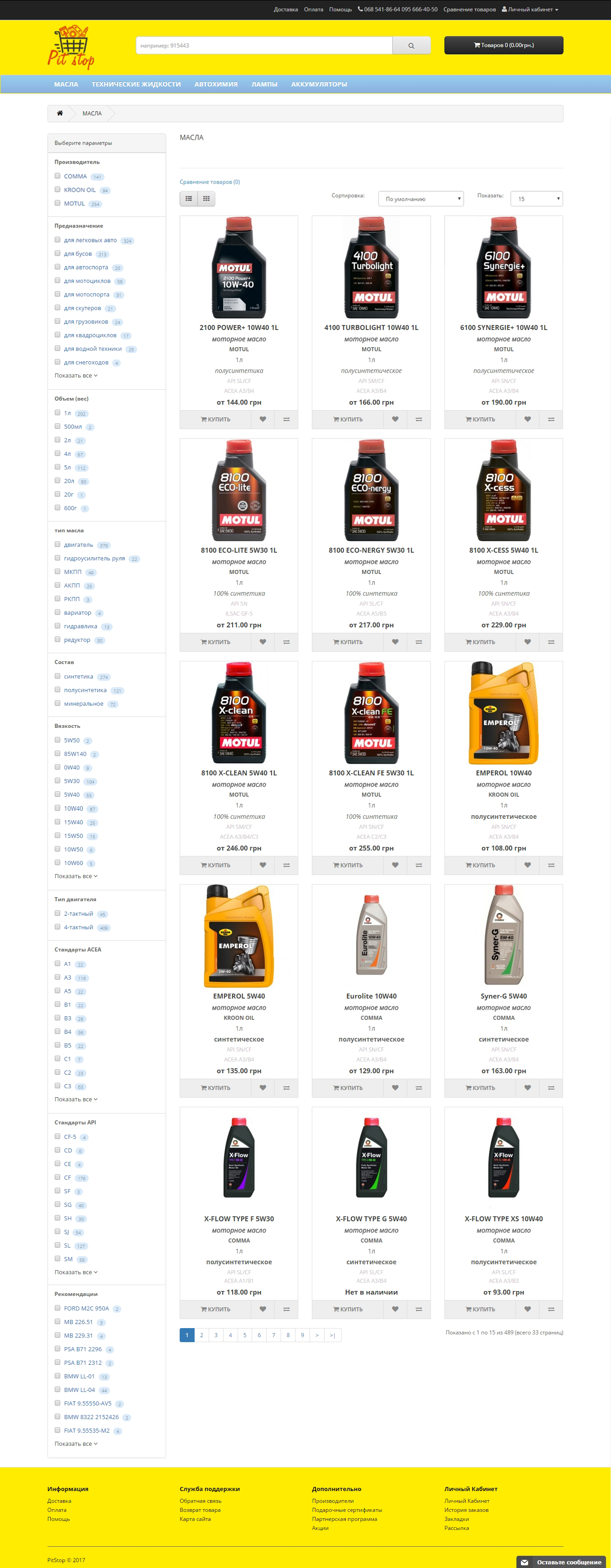Add EMPEROL 10W40 to wishlist heart
Viewport: 611px width, 1568px height.
[528, 865]
